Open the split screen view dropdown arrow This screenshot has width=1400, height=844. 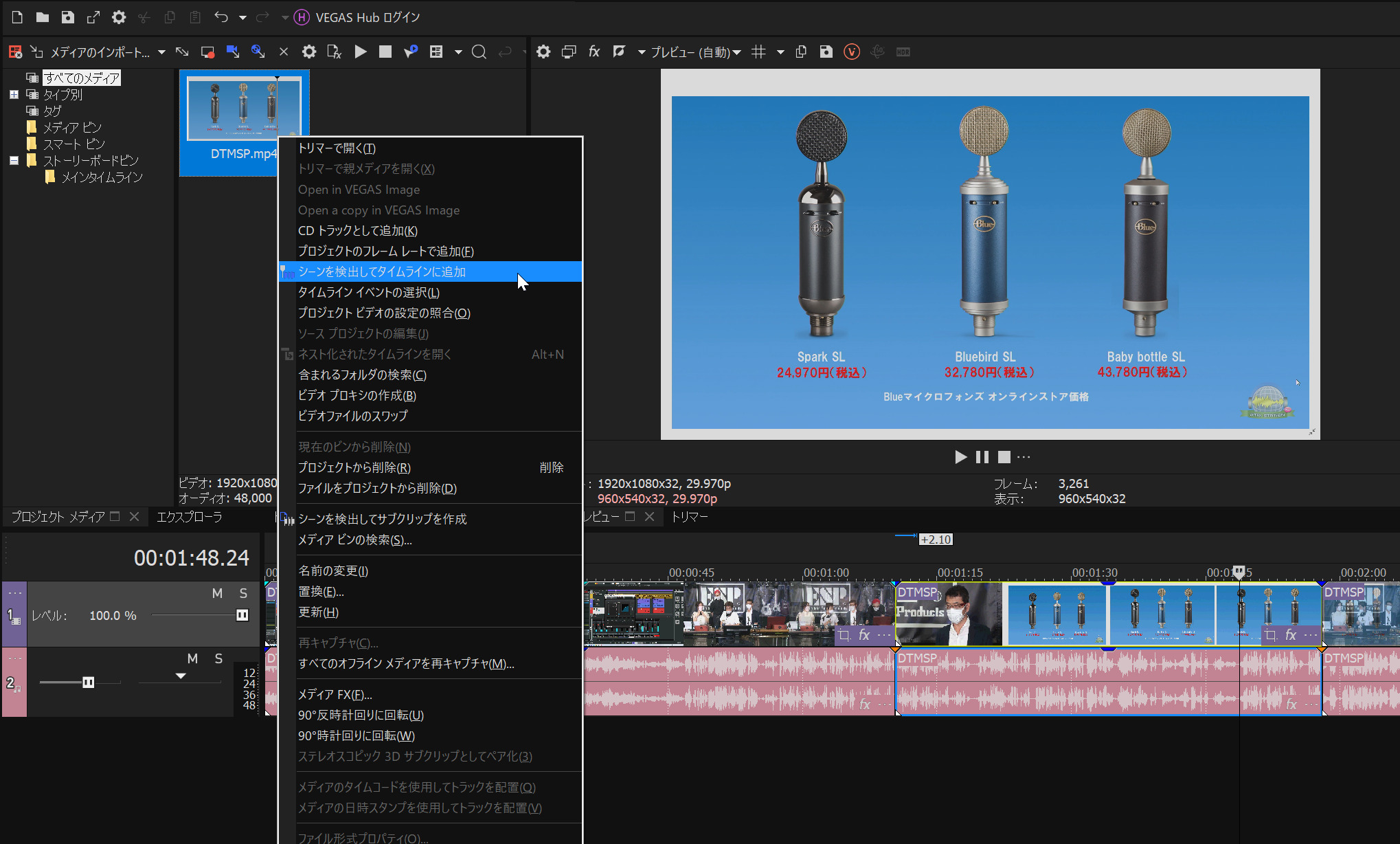(642, 52)
